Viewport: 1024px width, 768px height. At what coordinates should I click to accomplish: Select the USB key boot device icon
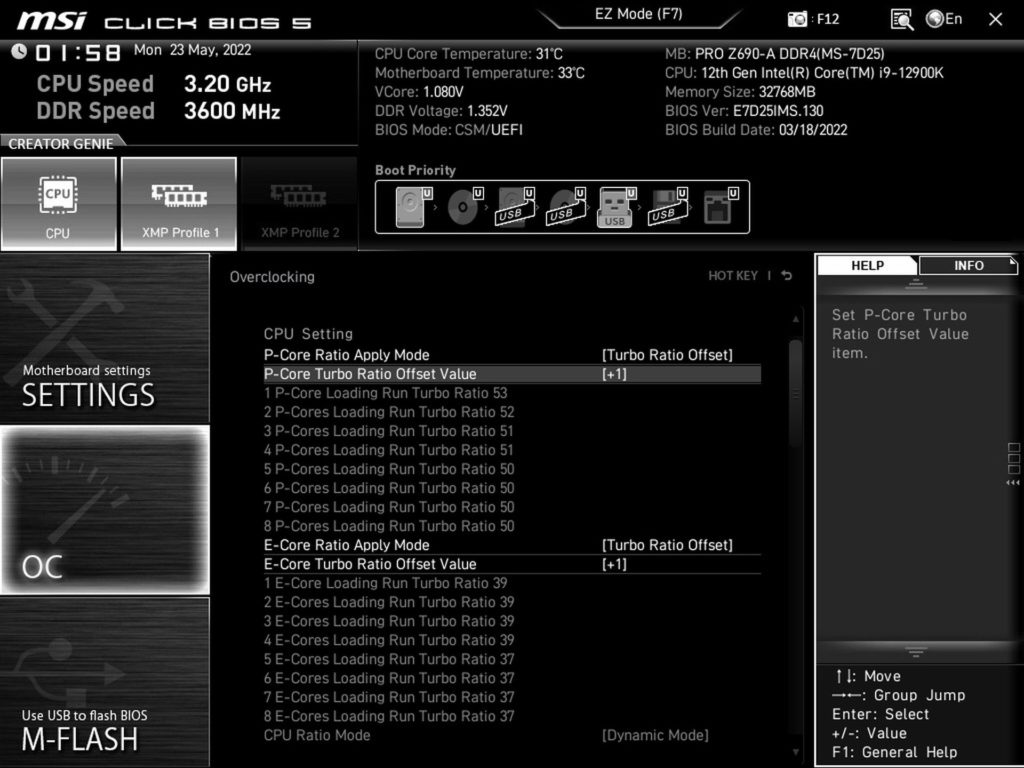pyautogui.click(x=616, y=207)
